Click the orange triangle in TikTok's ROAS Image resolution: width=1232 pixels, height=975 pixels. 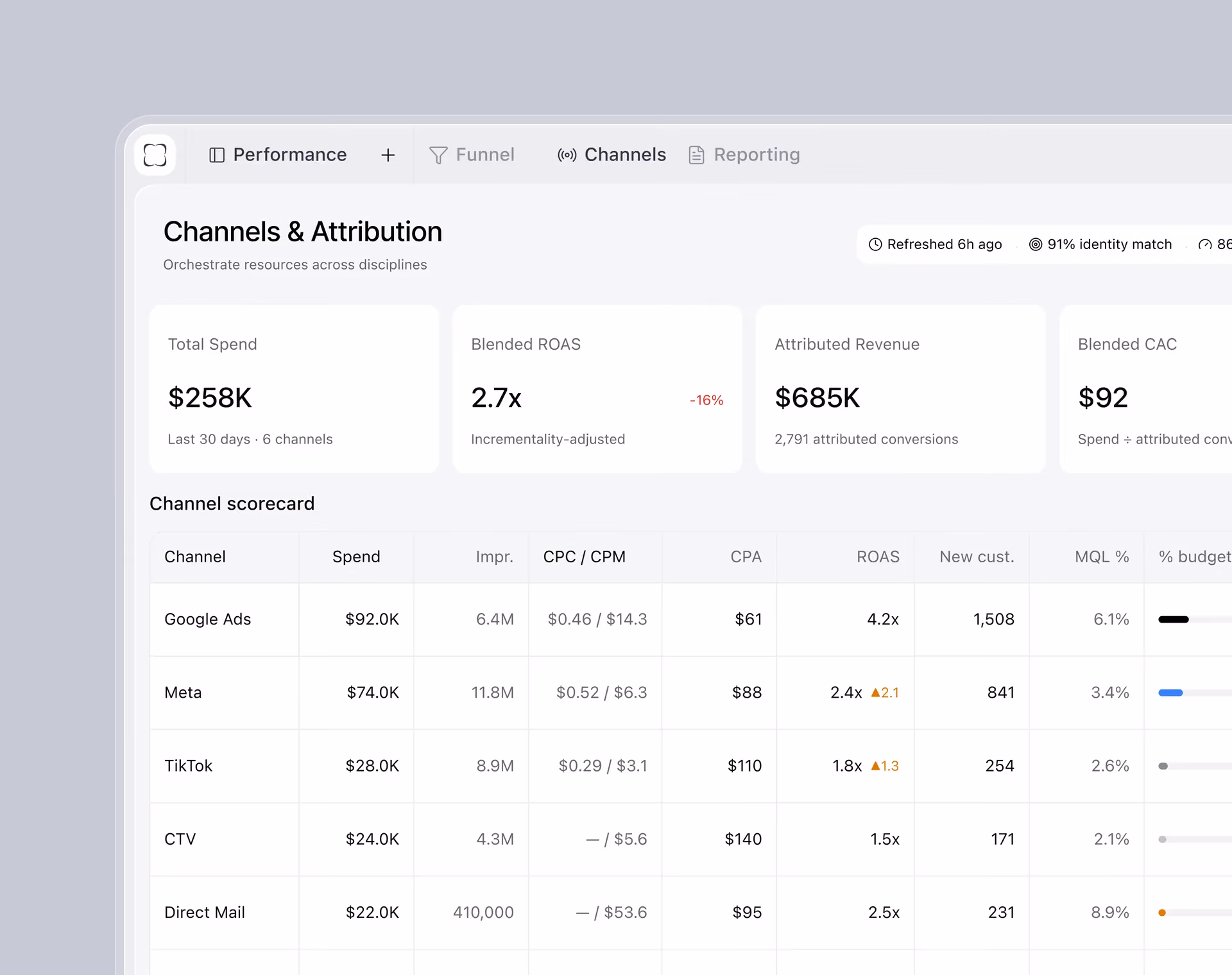(x=875, y=766)
